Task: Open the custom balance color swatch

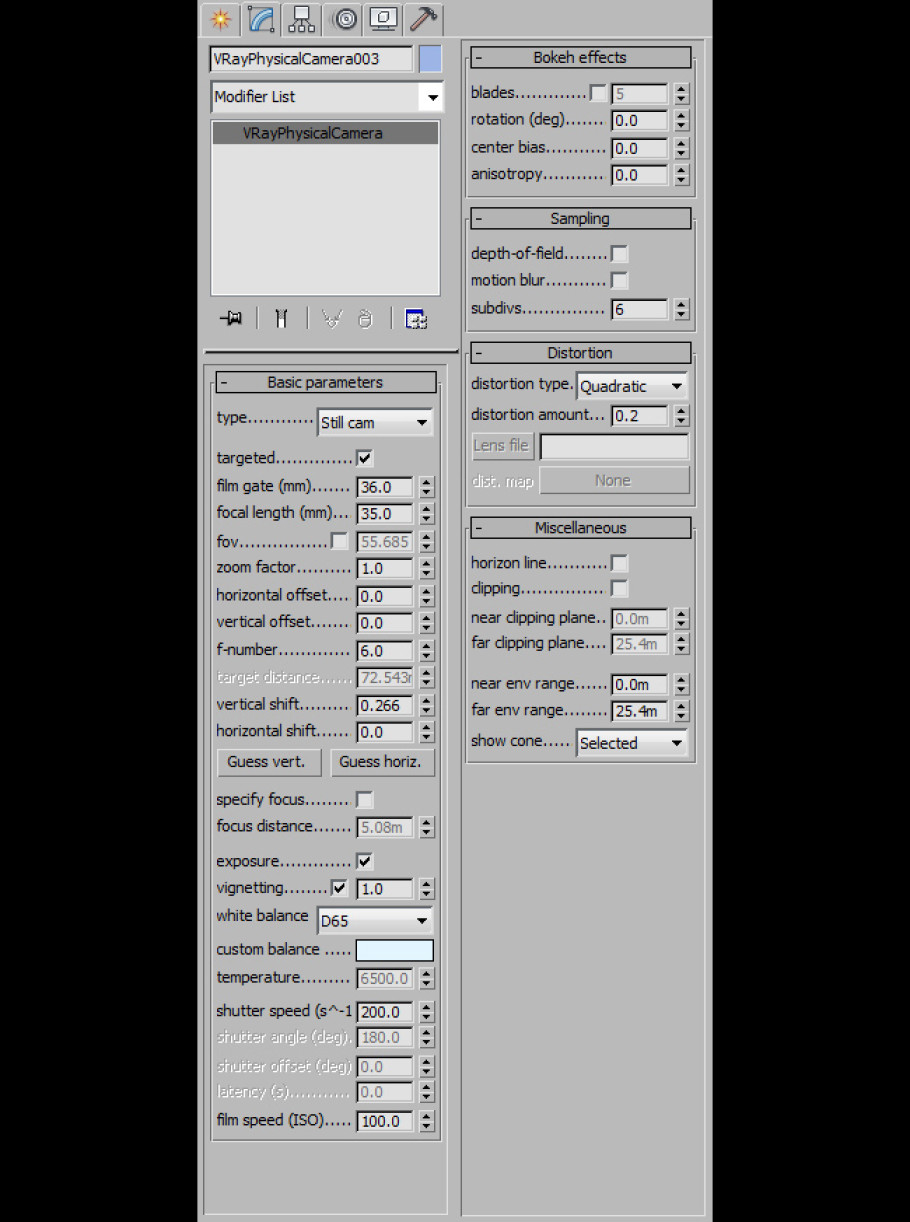Action: 395,950
